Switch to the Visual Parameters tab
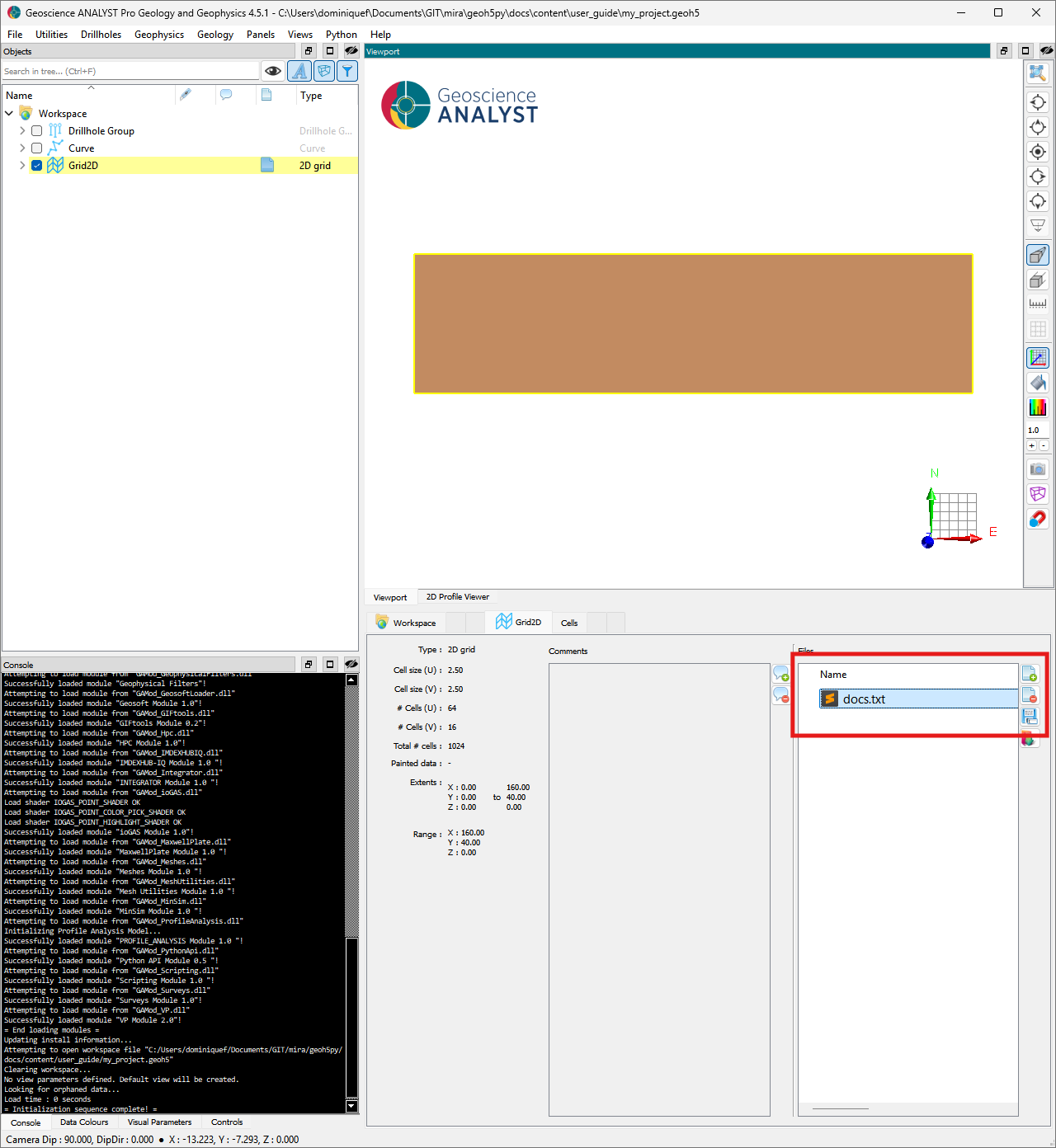1056x1148 pixels. [160, 1122]
